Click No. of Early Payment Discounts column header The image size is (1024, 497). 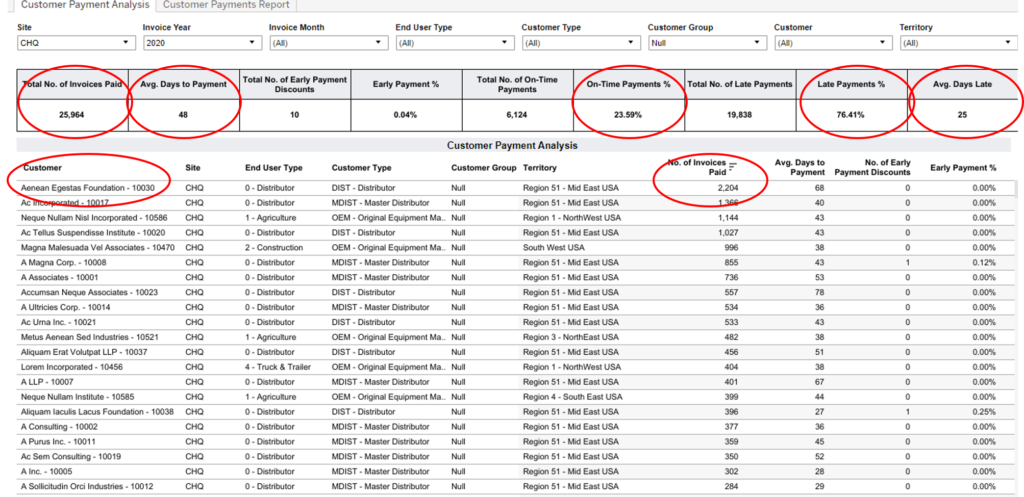pyautogui.click(x=874, y=167)
